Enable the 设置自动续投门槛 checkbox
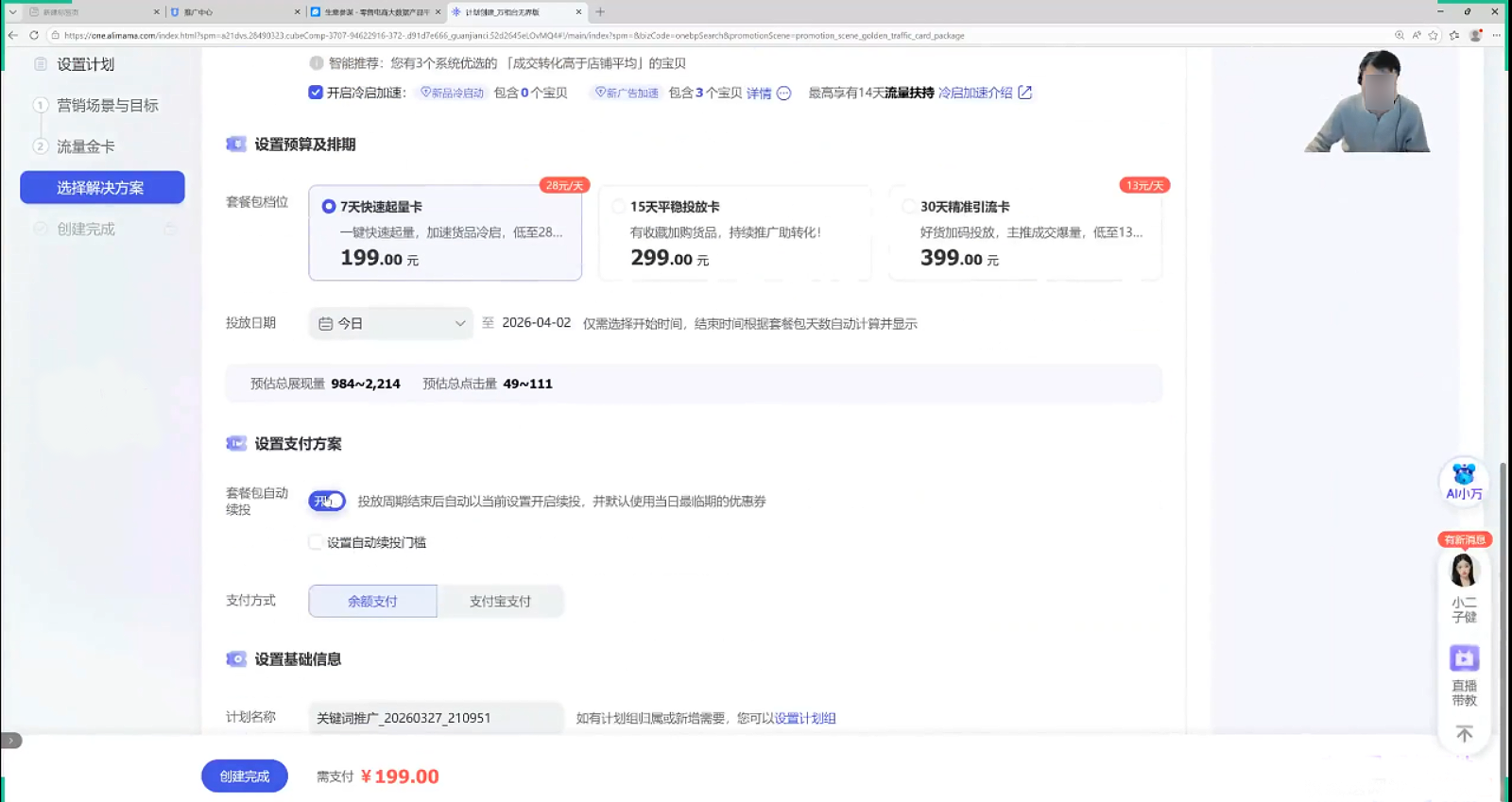The height and width of the screenshot is (802, 1512). coord(316,542)
